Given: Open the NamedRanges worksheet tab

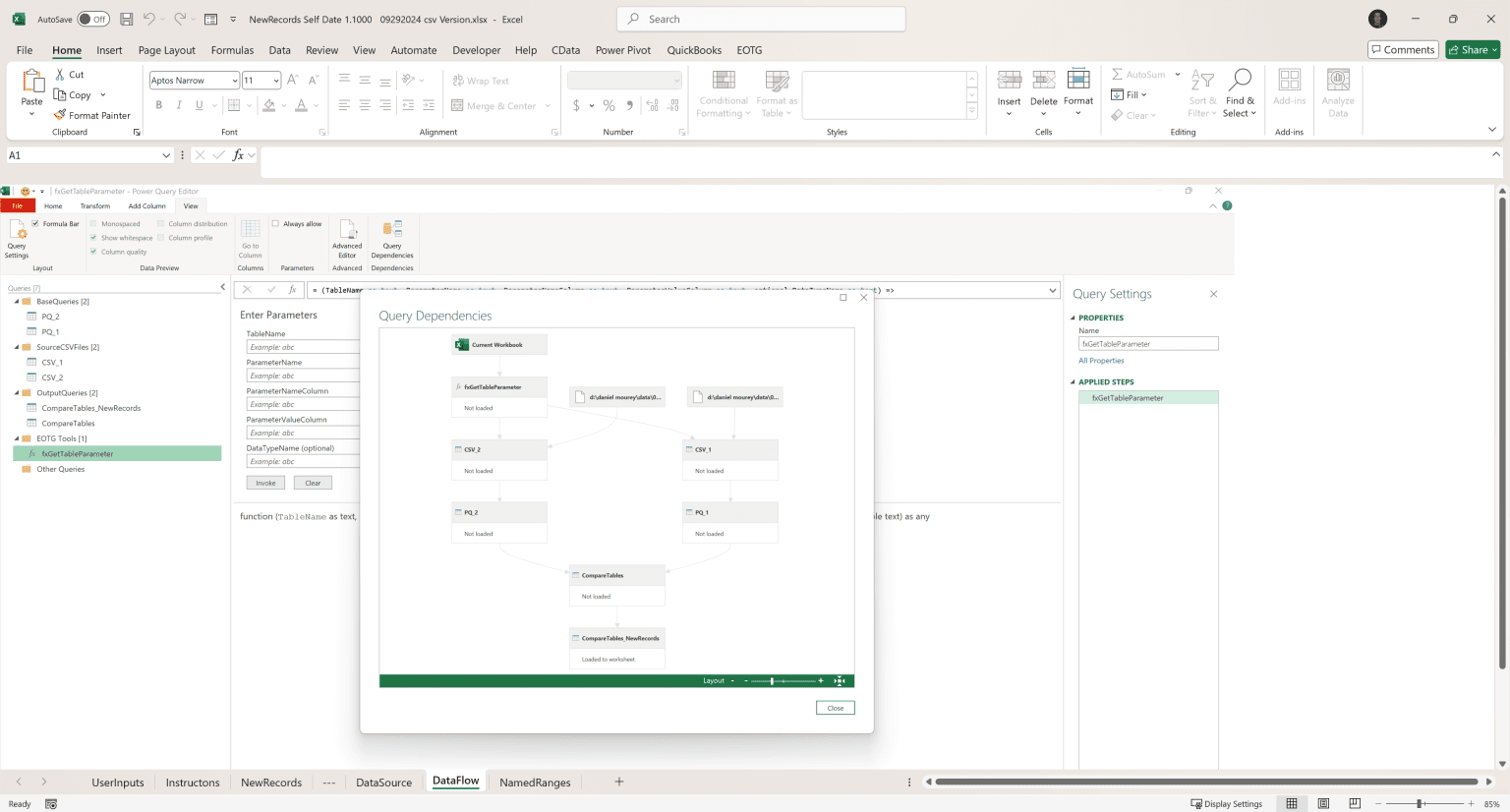Looking at the screenshot, I should click(535, 782).
